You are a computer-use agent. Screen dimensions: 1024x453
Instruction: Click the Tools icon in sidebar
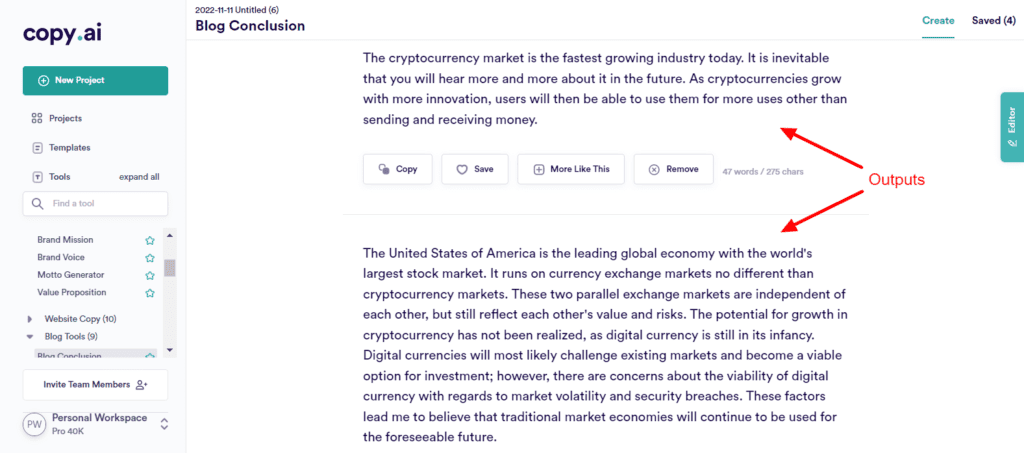click(37, 177)
